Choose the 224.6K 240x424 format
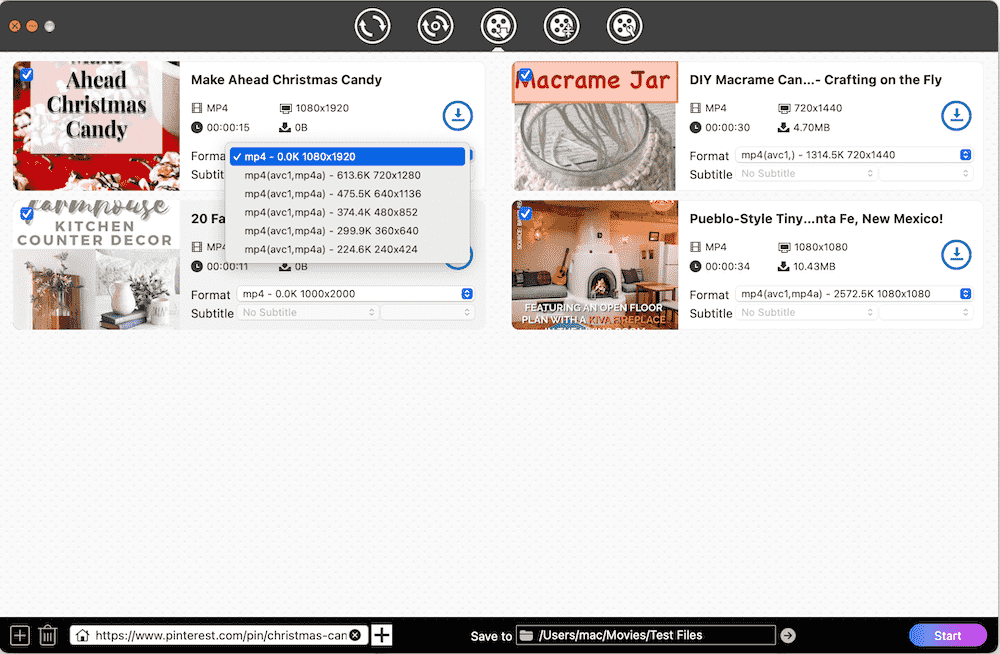Screen dimensions: 1000x654 (x=347, y=249)
